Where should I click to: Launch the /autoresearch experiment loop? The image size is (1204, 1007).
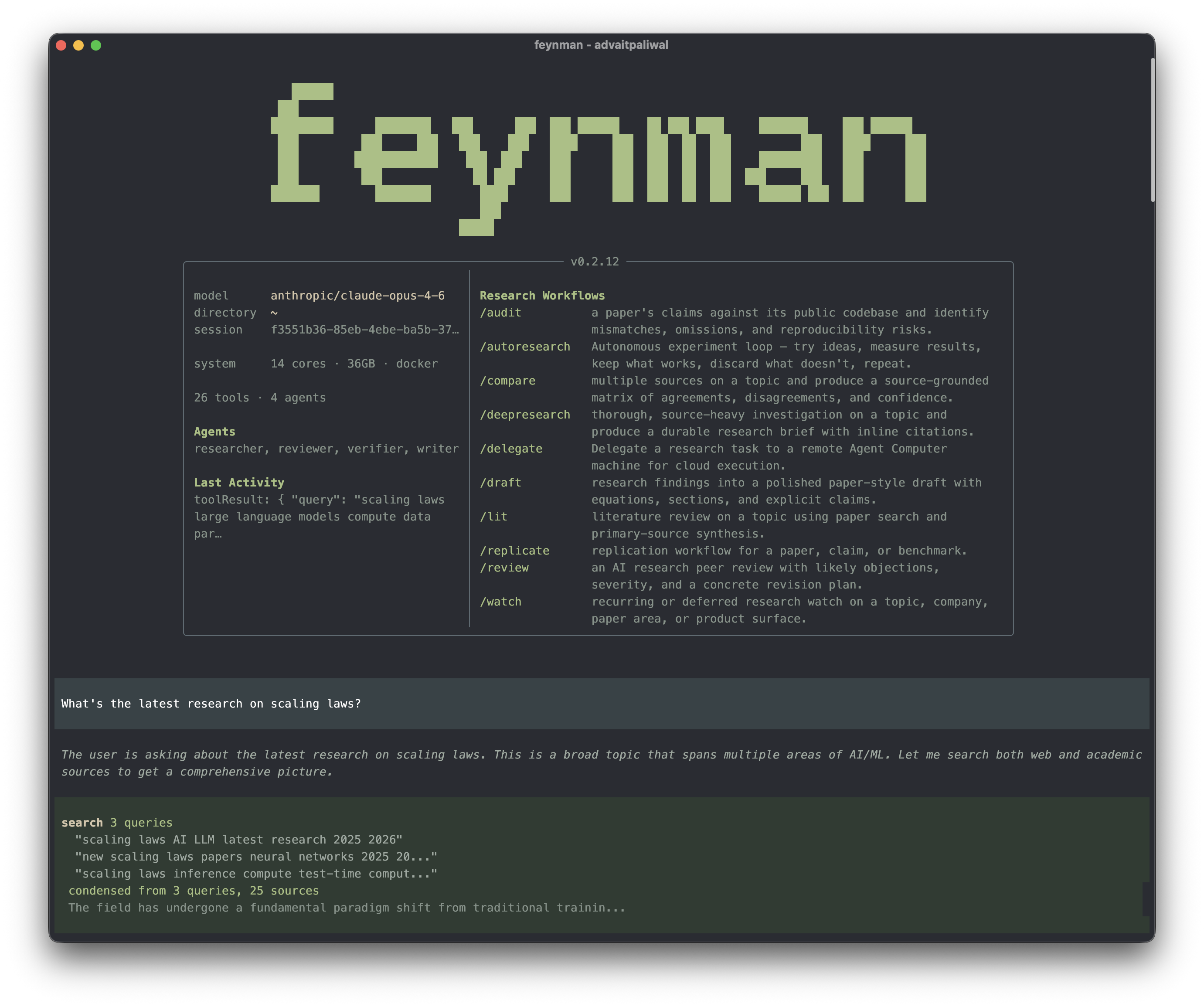click(524, 347)
